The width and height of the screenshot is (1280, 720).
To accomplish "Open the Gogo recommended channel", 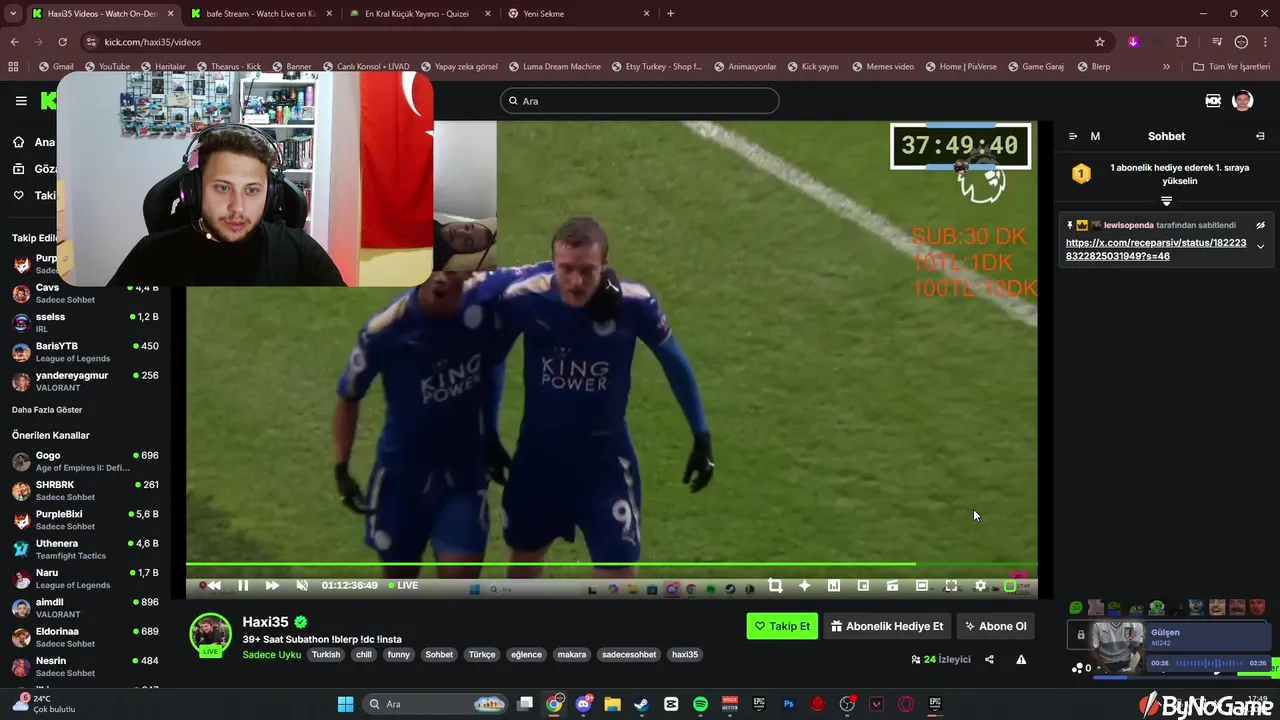I will pos(85,461).
